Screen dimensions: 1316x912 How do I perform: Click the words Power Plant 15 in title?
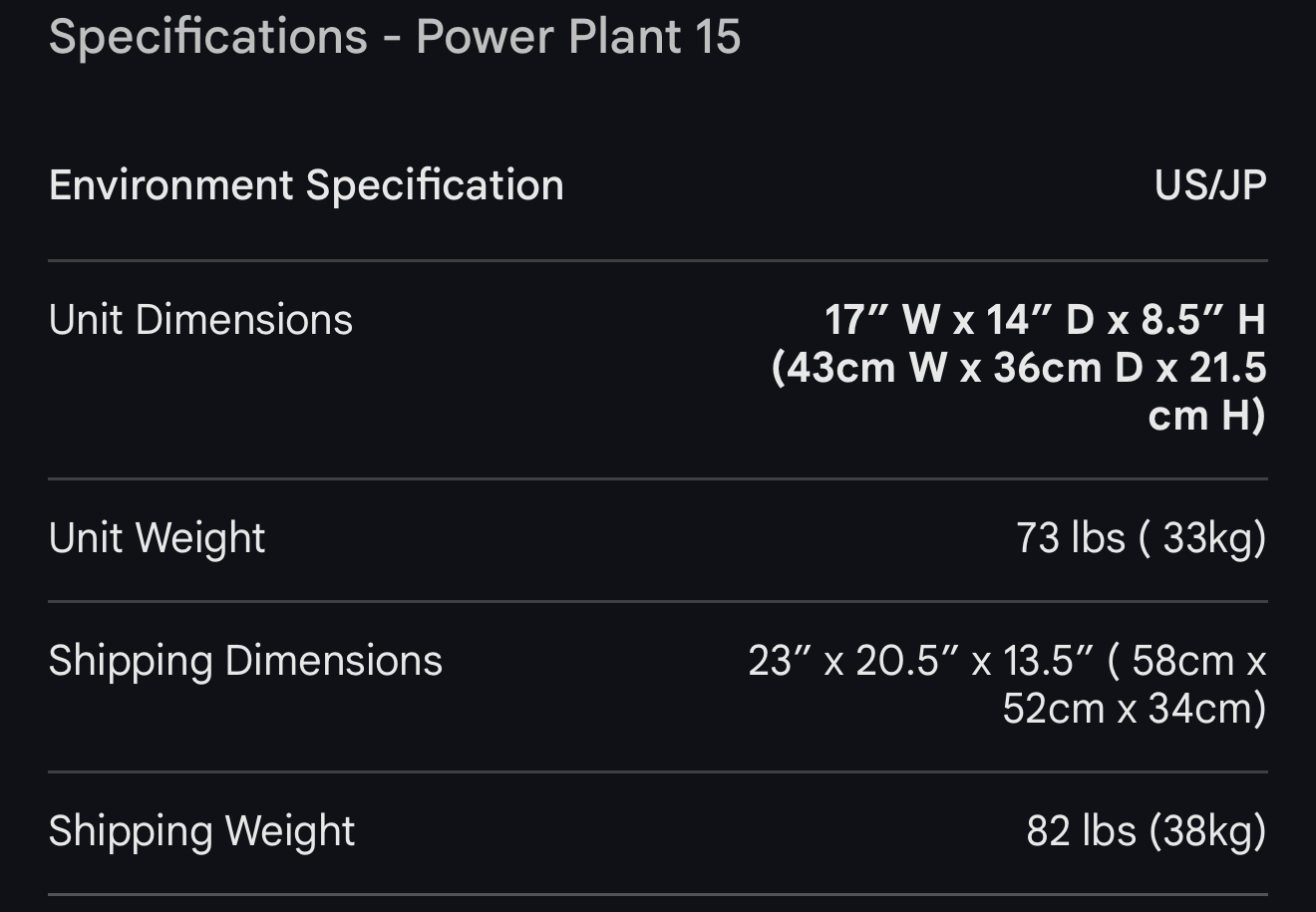point(578,37)
